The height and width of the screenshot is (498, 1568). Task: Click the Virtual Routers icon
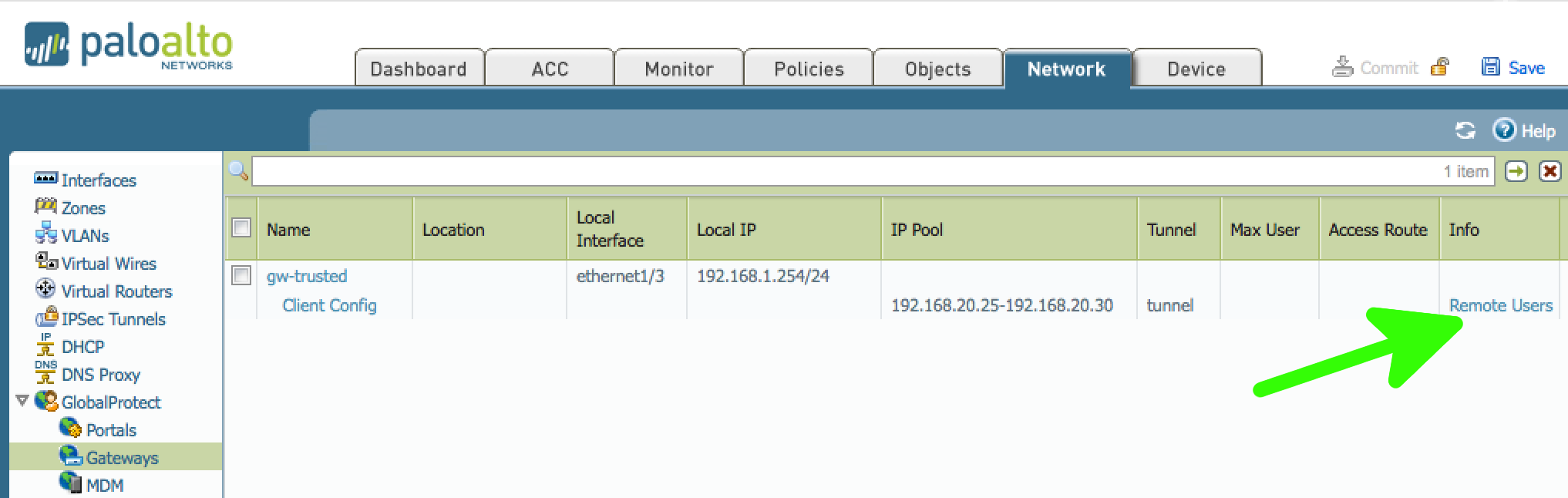tap(45, 289)
